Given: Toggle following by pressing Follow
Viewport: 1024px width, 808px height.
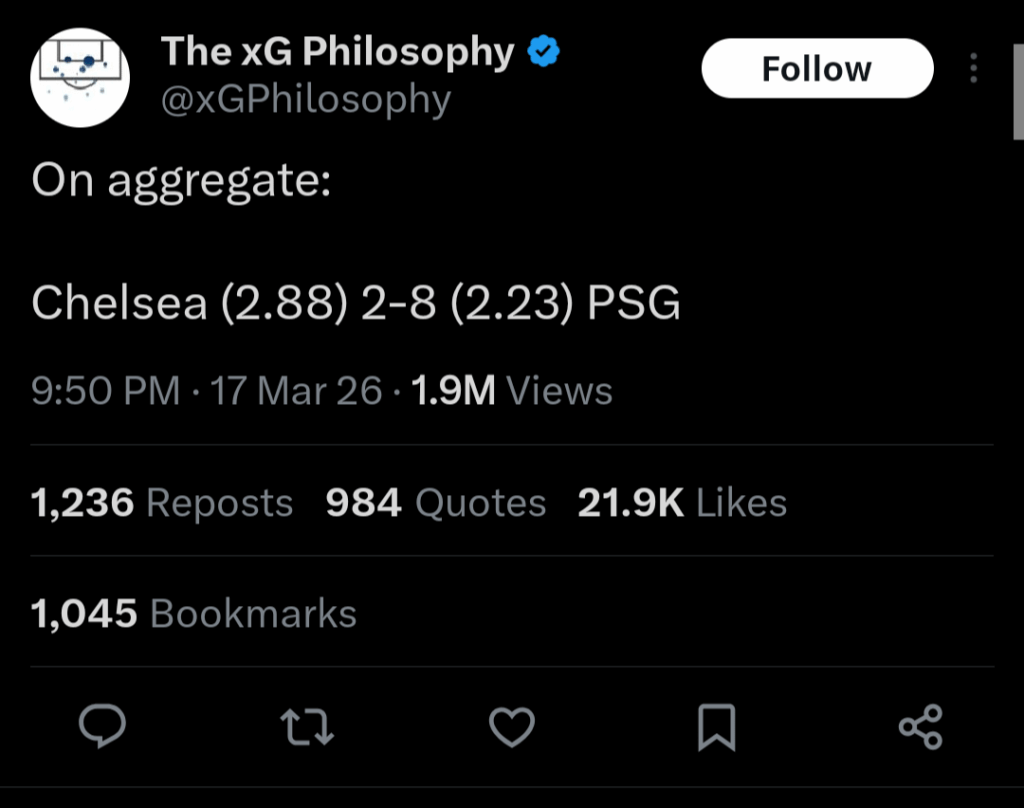Looking at the screenshot, I should point(816,68).
